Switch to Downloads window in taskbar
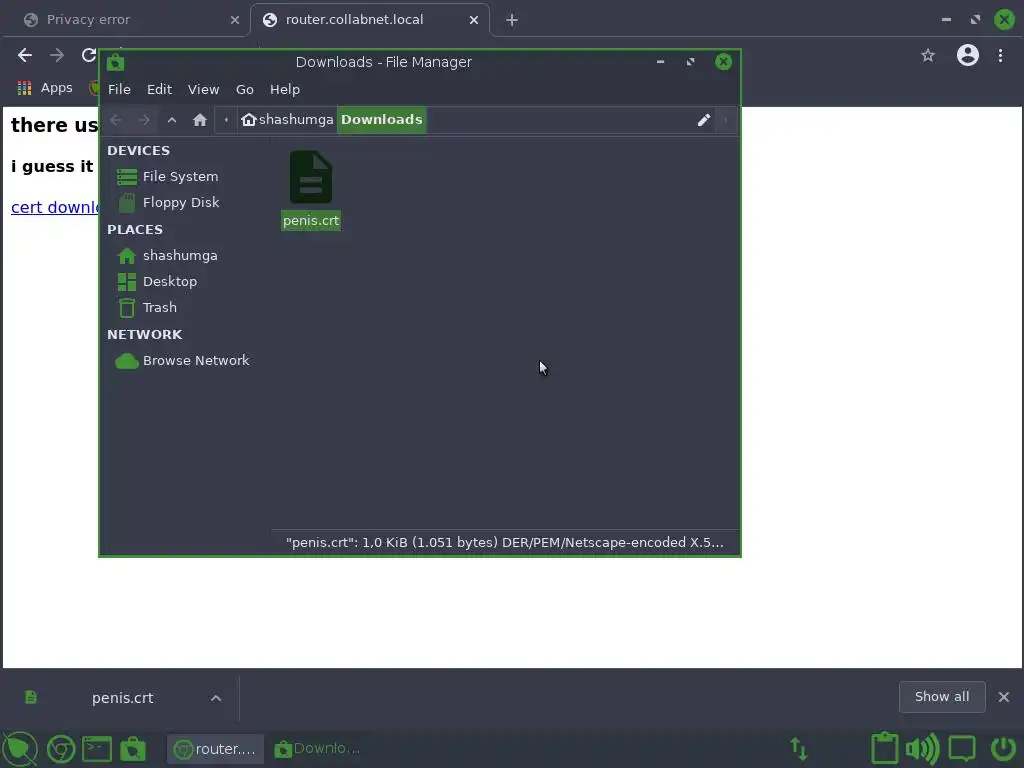 point(318,749)
